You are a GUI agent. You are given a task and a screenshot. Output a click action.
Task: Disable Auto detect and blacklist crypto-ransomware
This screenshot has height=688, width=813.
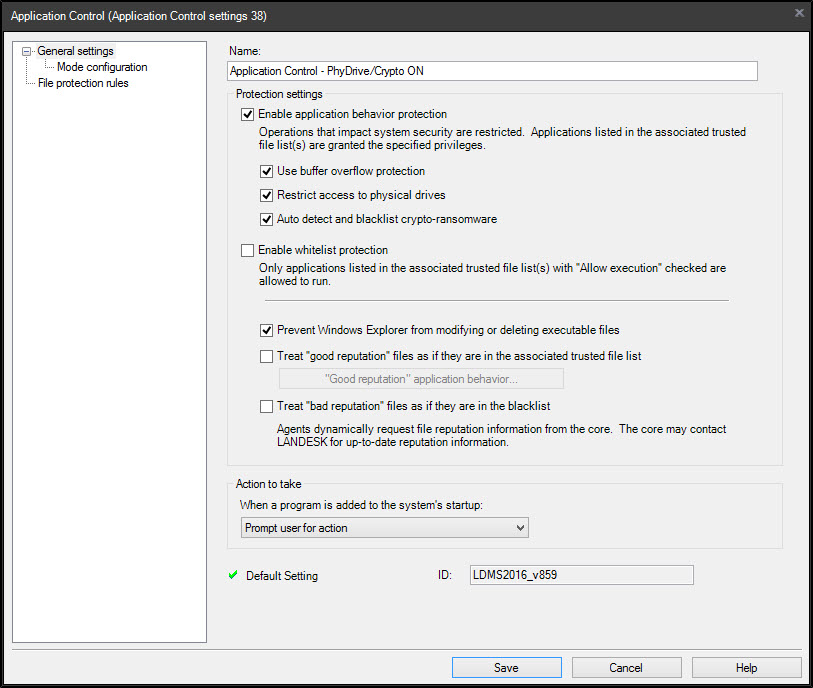point(267,219)
